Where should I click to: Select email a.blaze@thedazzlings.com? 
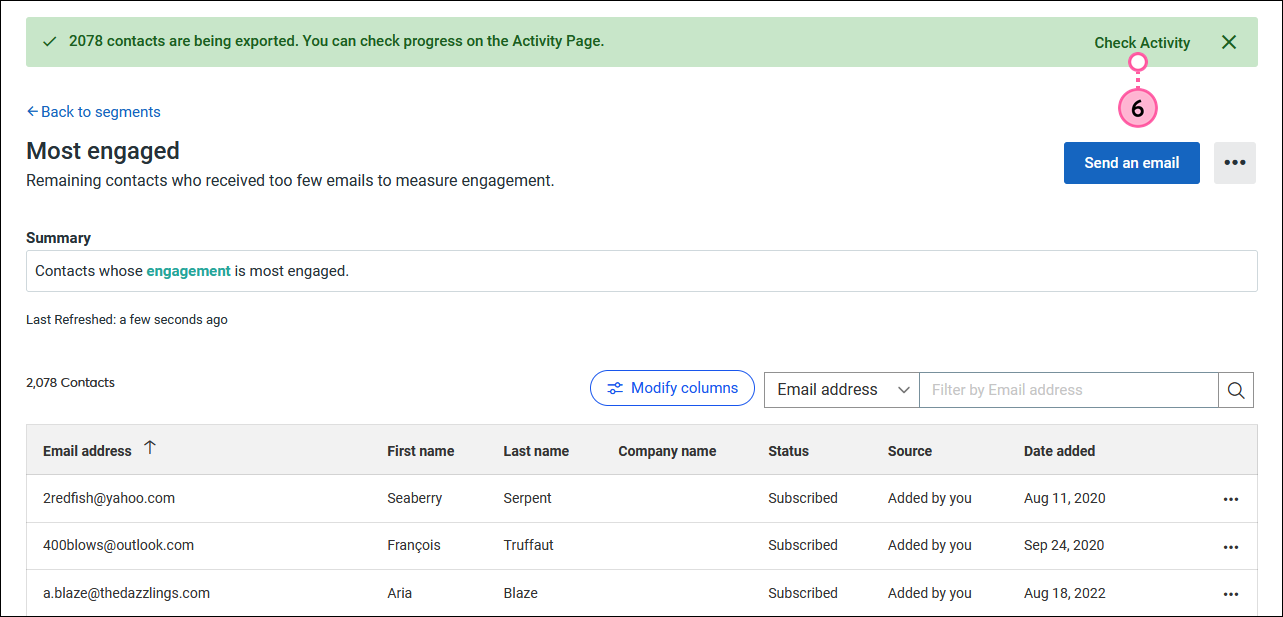click(126, 593)
